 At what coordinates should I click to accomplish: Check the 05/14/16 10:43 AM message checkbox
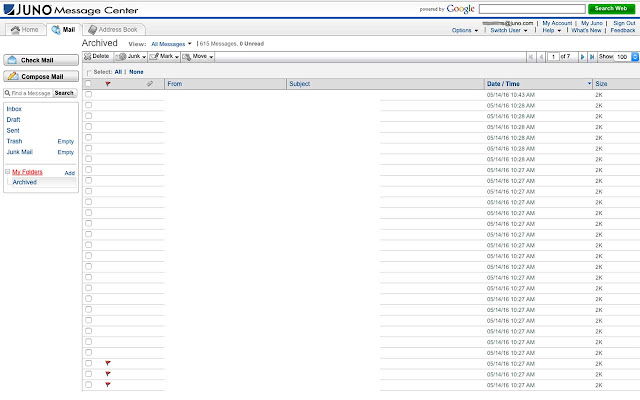(x=89, y=94)
